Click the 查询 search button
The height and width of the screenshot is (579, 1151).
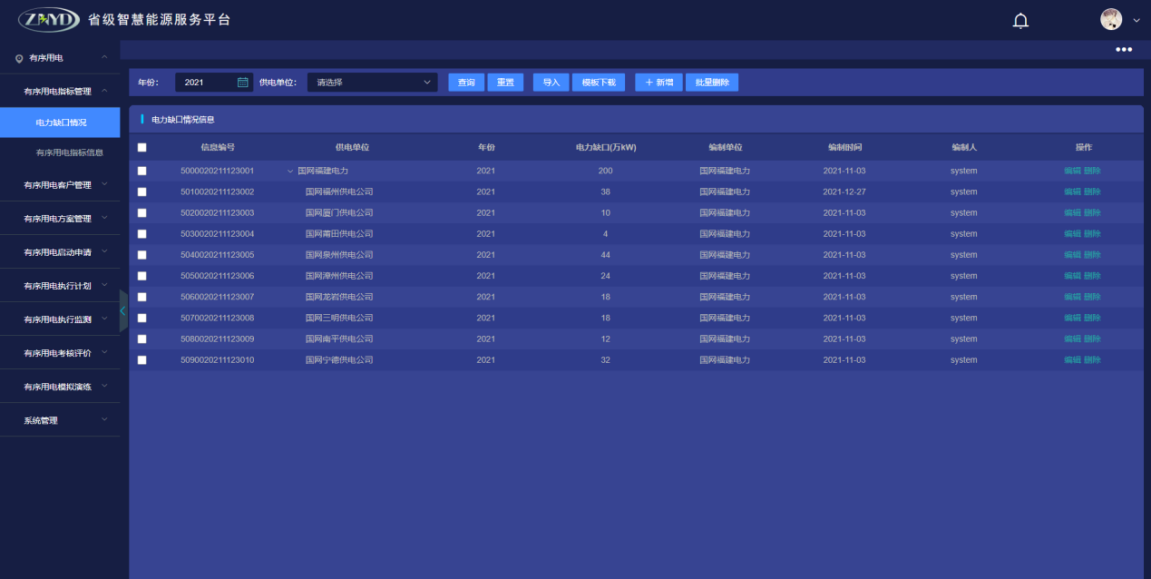[466, 82]
